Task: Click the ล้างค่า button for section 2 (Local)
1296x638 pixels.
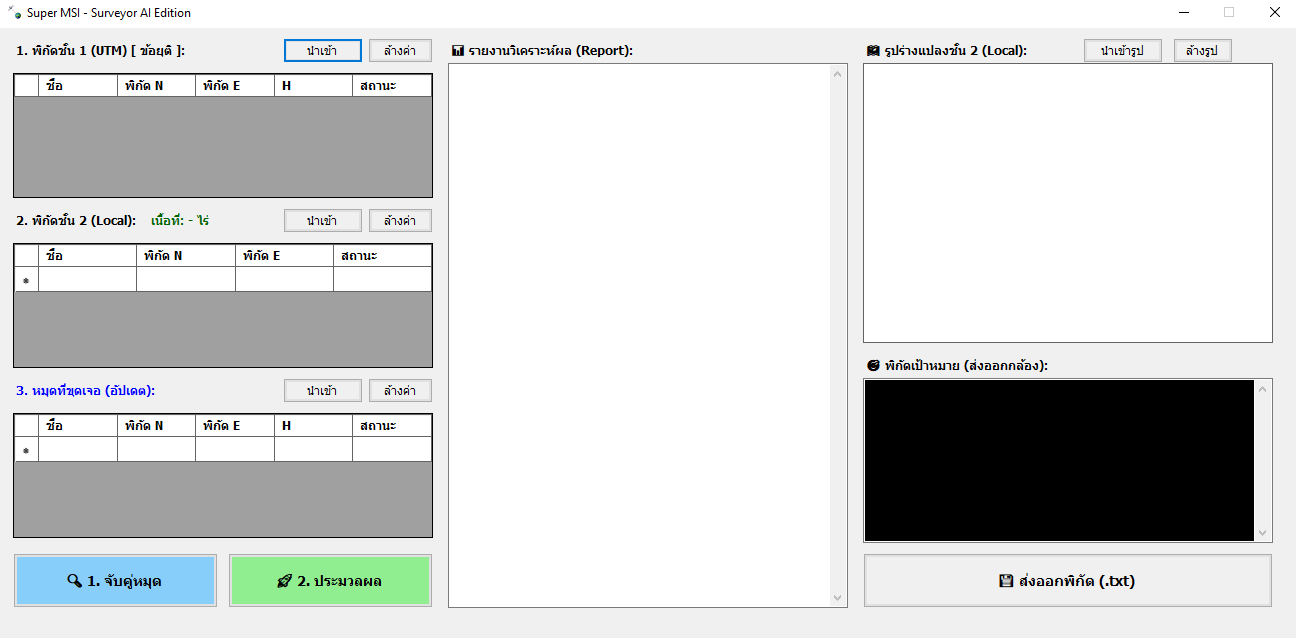Action: pyautogui.click(x=400, y=220)
